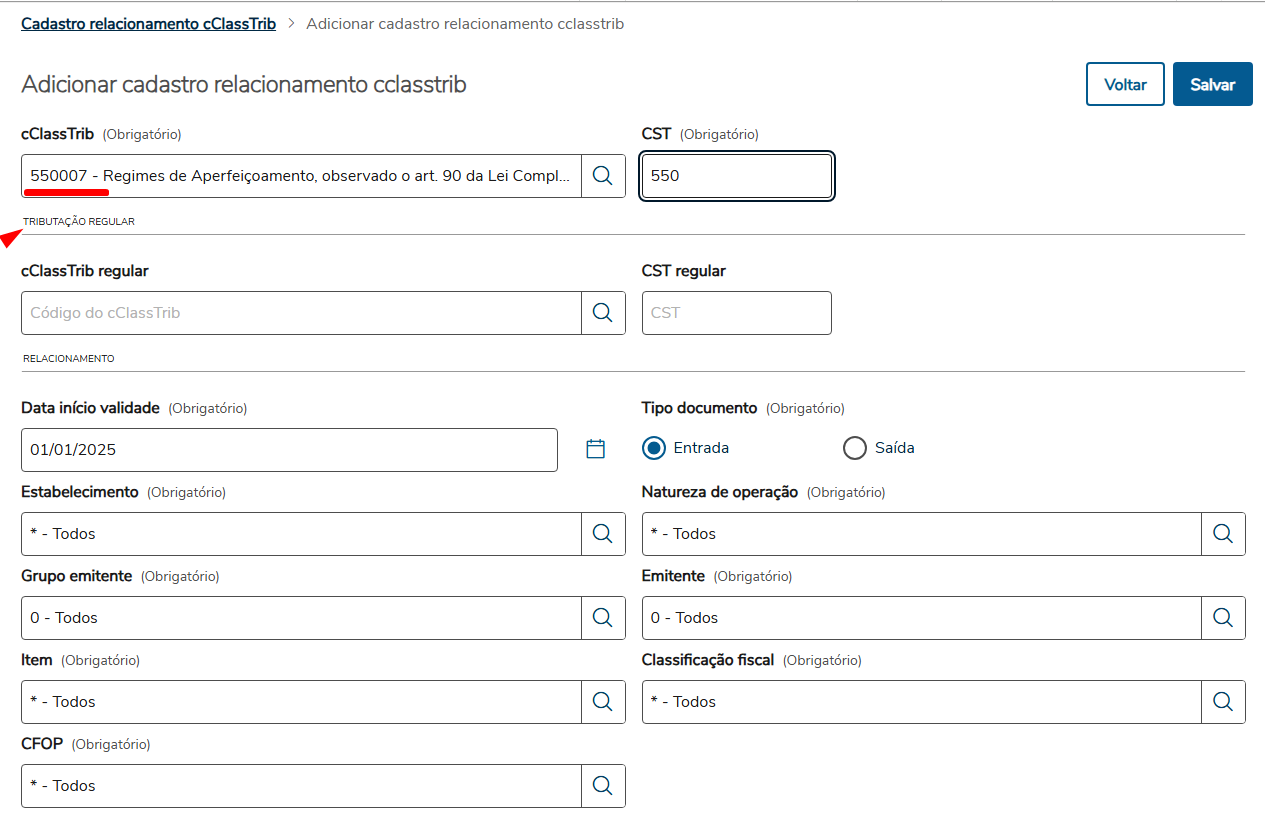Search Estabelecimento using the magnifier icon

[603, 534]
